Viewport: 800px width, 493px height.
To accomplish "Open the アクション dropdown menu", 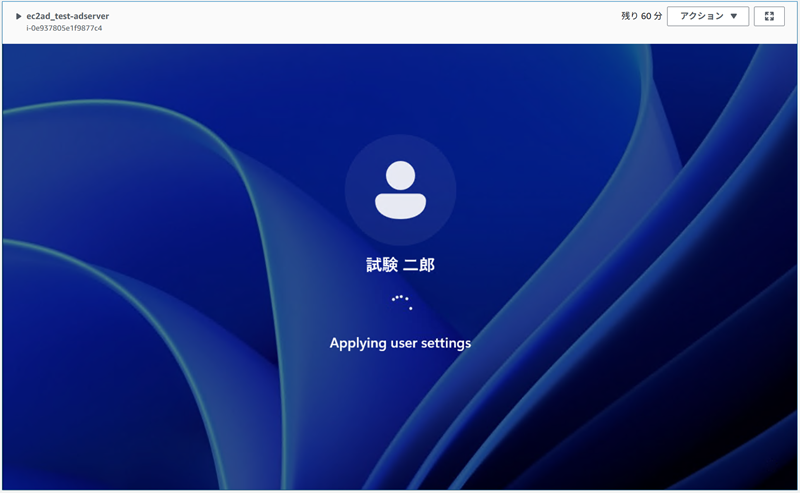I will pyautogui.click(x=707, y=16).
